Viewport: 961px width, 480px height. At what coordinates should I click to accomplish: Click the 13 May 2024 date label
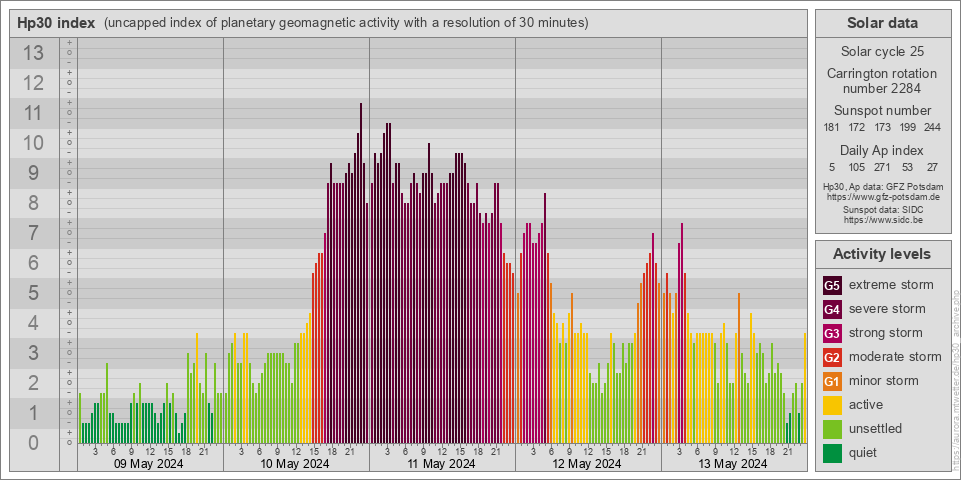(733, 464)
